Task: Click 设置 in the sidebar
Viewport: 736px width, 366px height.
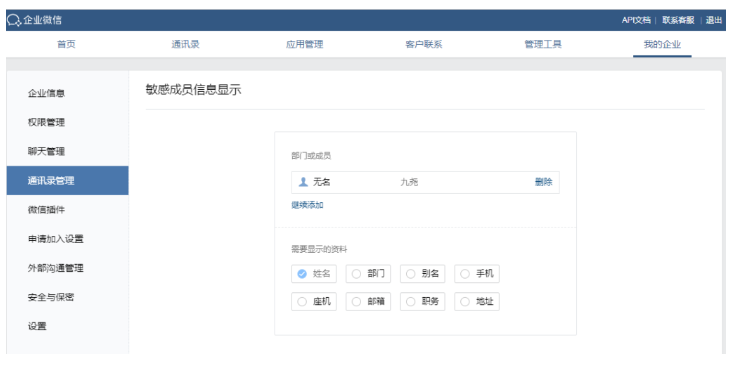Action: coord(68,326)
